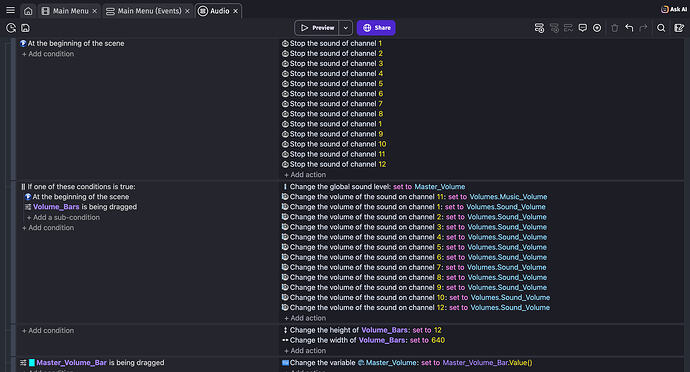Screen dimensions: 690x372
Task: Switch to Main Menu (Events) tab
Action: coord(149,11)
